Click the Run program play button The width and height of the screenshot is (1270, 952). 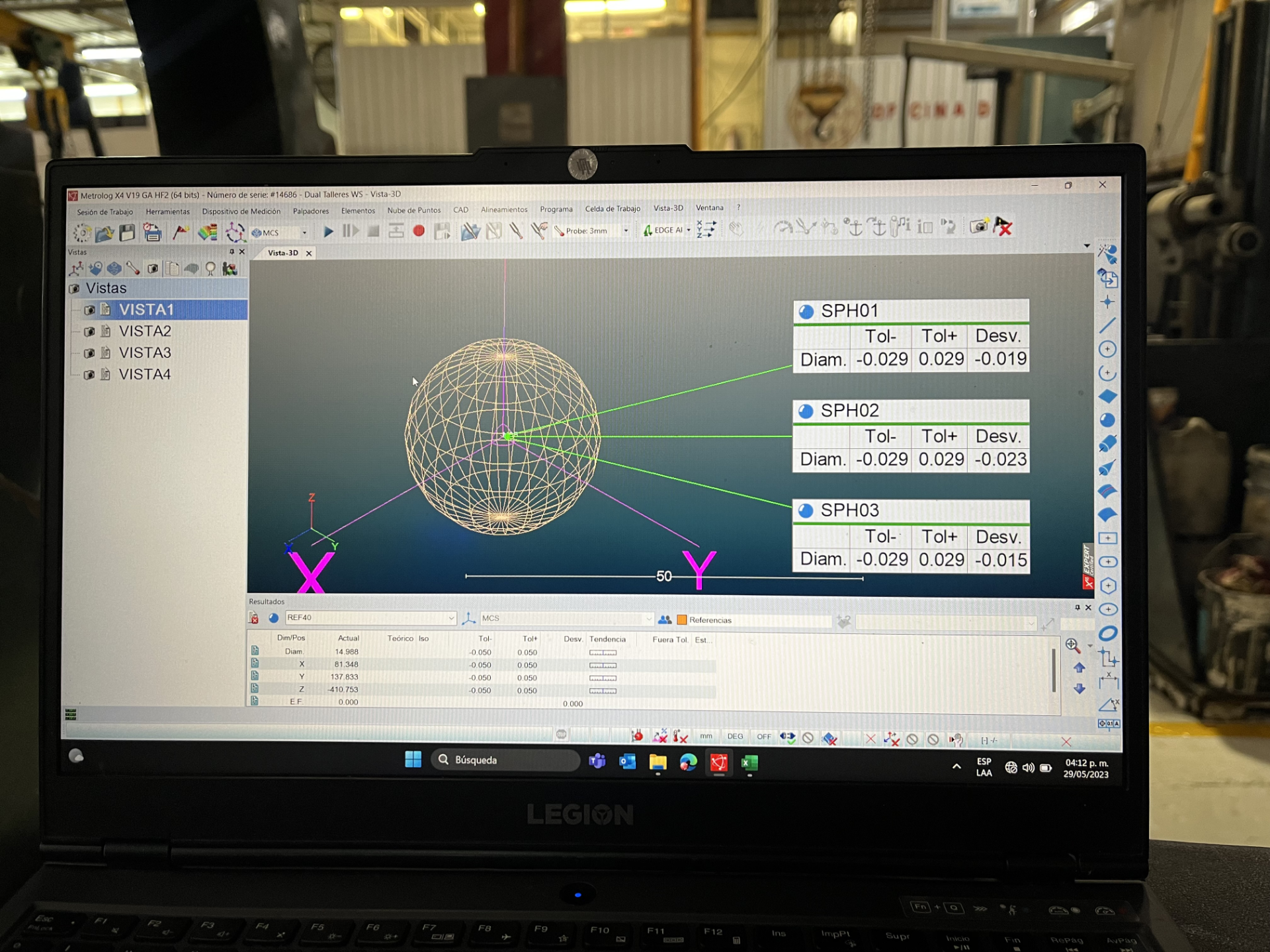click(x=328, y=231)
